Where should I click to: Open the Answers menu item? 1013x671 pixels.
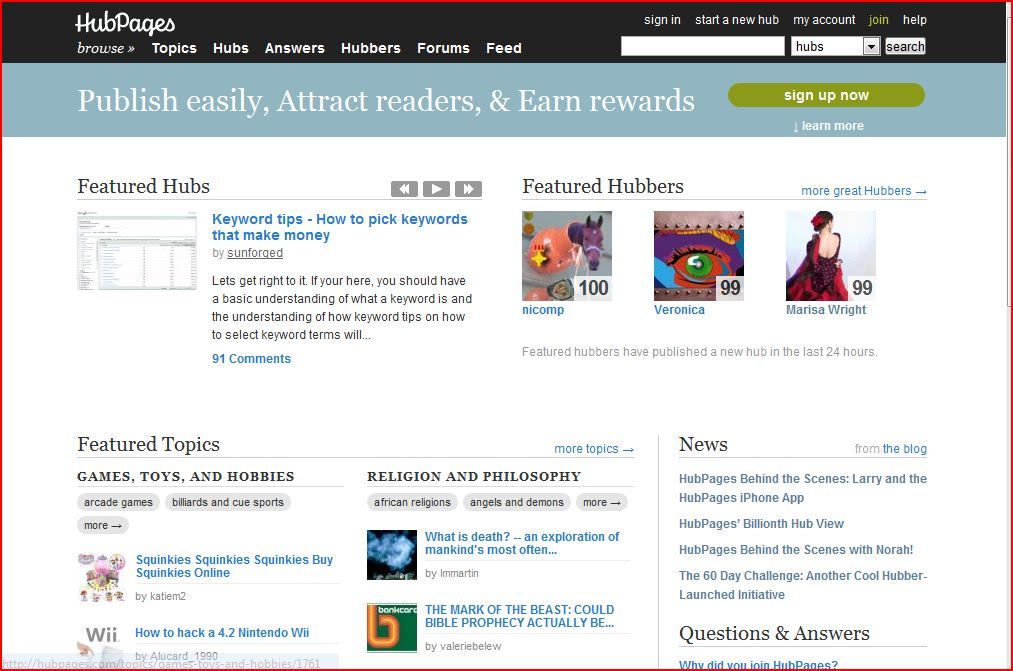tap(295, 48)
